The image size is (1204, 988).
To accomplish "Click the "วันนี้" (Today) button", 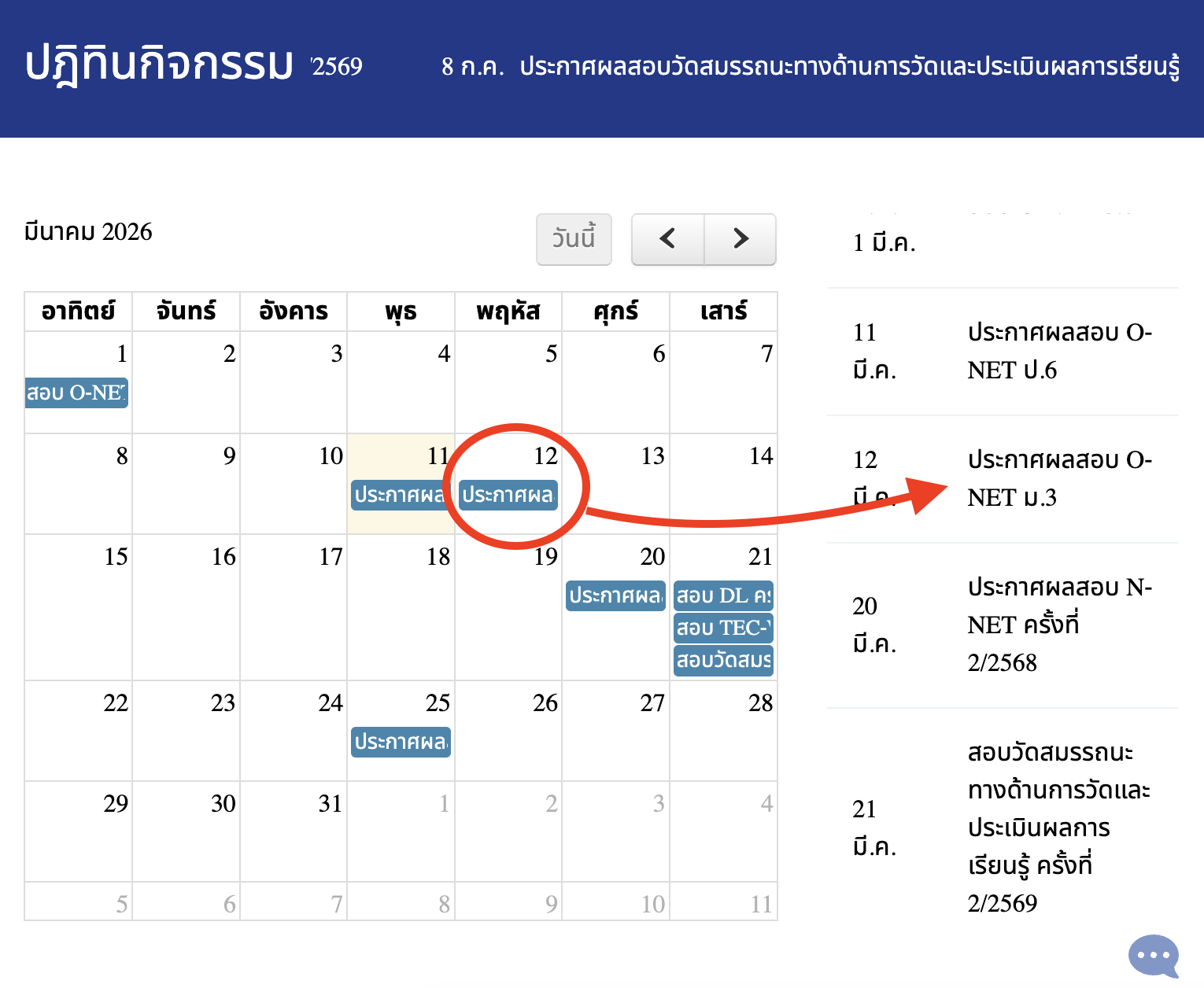I will coord(574,239).
